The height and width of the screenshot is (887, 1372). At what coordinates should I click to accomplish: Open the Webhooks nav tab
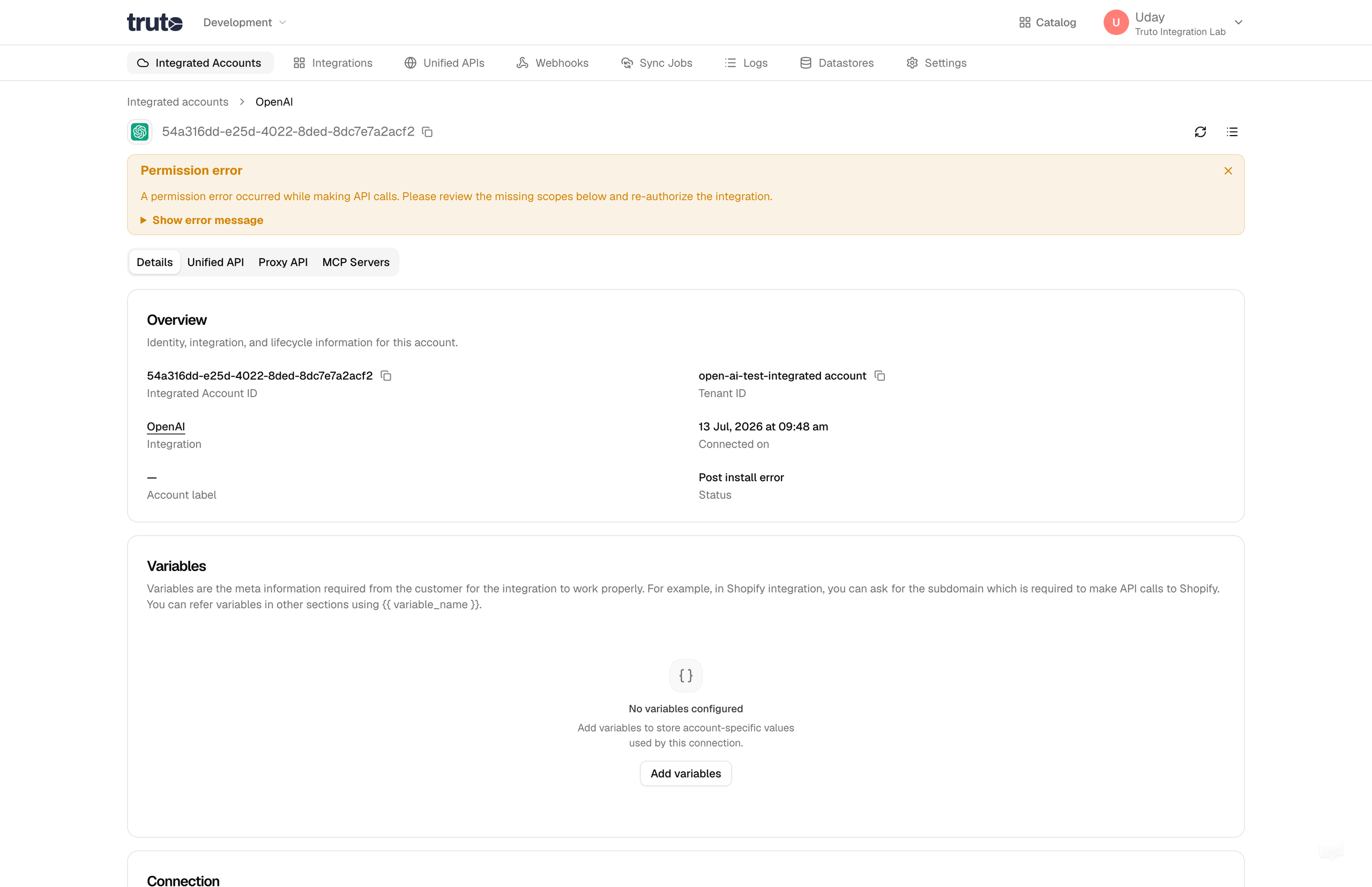pos(553,63)
